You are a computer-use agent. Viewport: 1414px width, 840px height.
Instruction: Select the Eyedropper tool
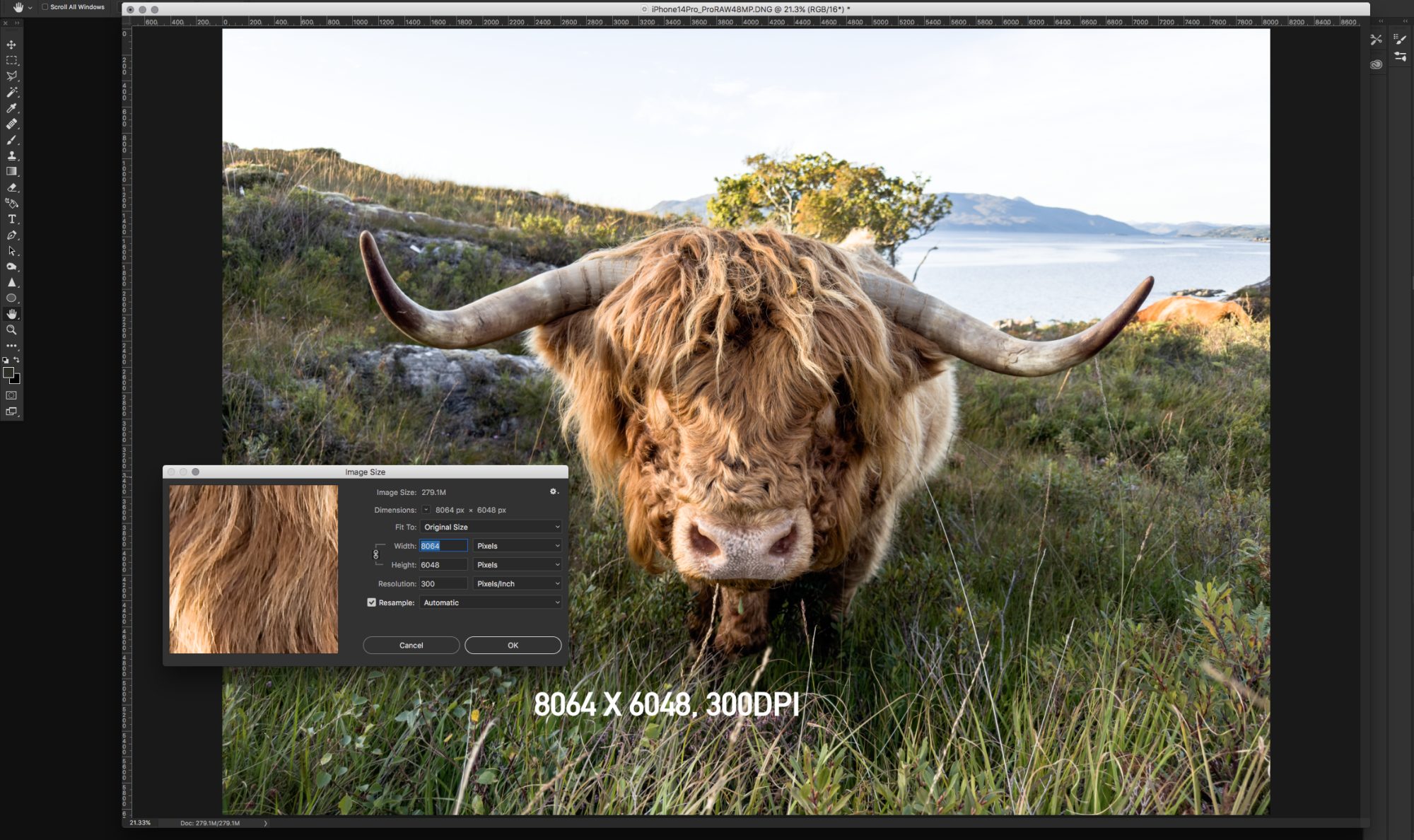11,108
